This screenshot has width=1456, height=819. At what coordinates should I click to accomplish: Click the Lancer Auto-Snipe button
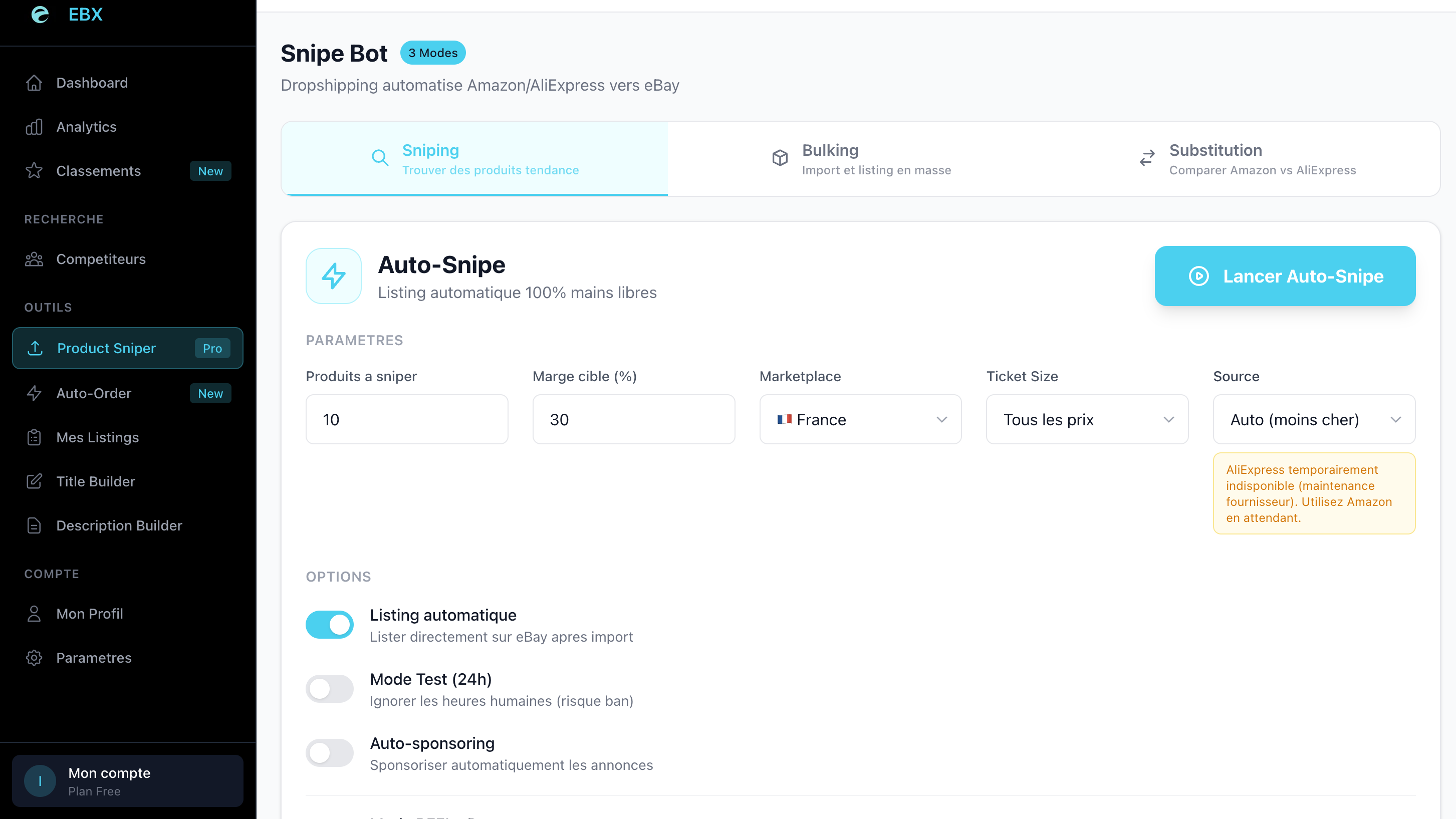1285,277
